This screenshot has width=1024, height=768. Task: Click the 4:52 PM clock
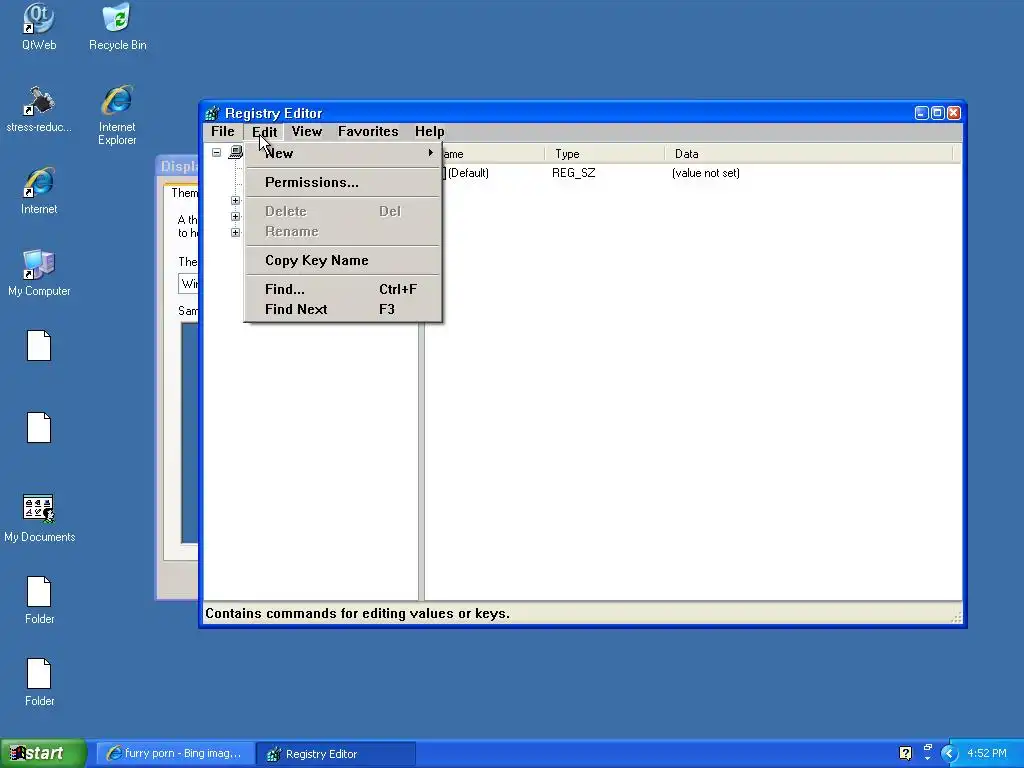point(987,754)
